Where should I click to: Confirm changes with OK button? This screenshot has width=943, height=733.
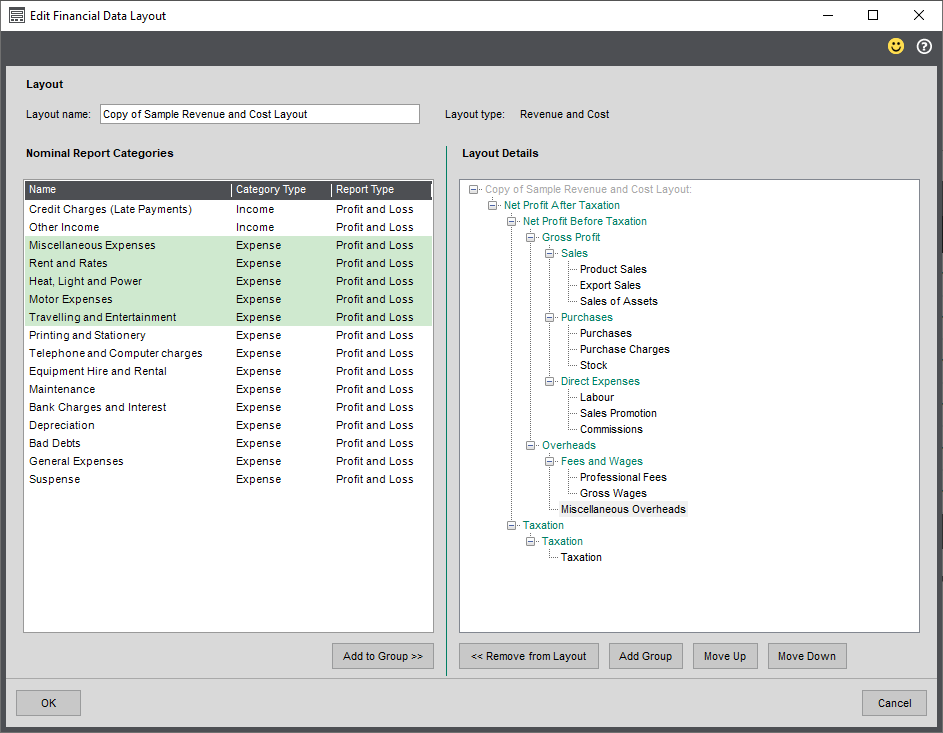[x=48, y=703]
